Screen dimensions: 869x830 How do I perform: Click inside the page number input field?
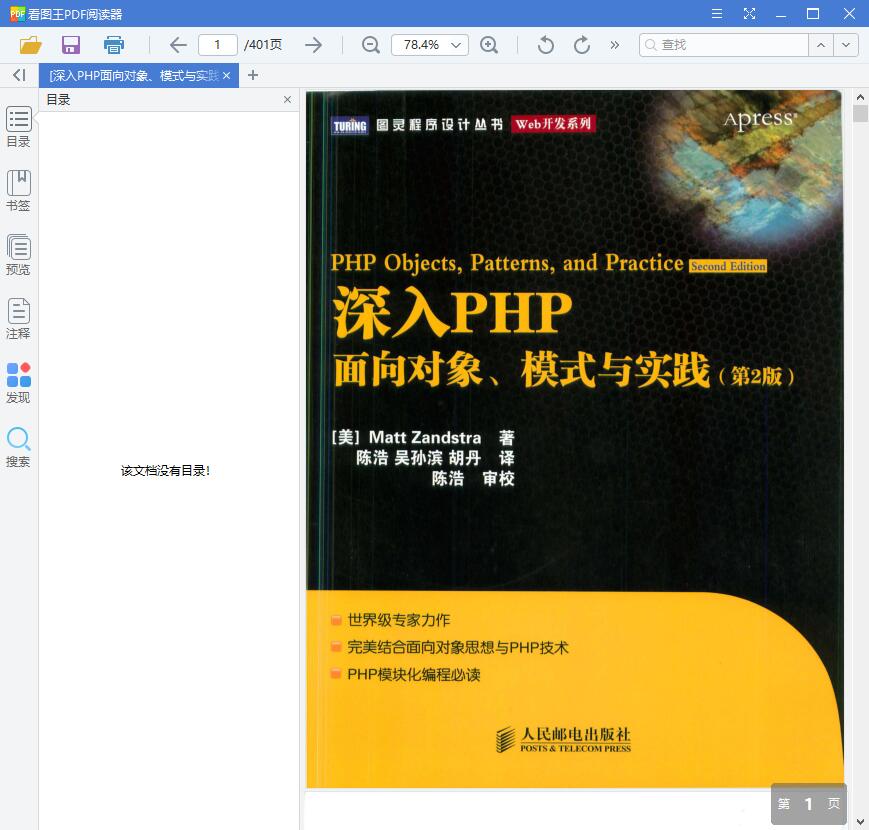(x=220, y=44)
